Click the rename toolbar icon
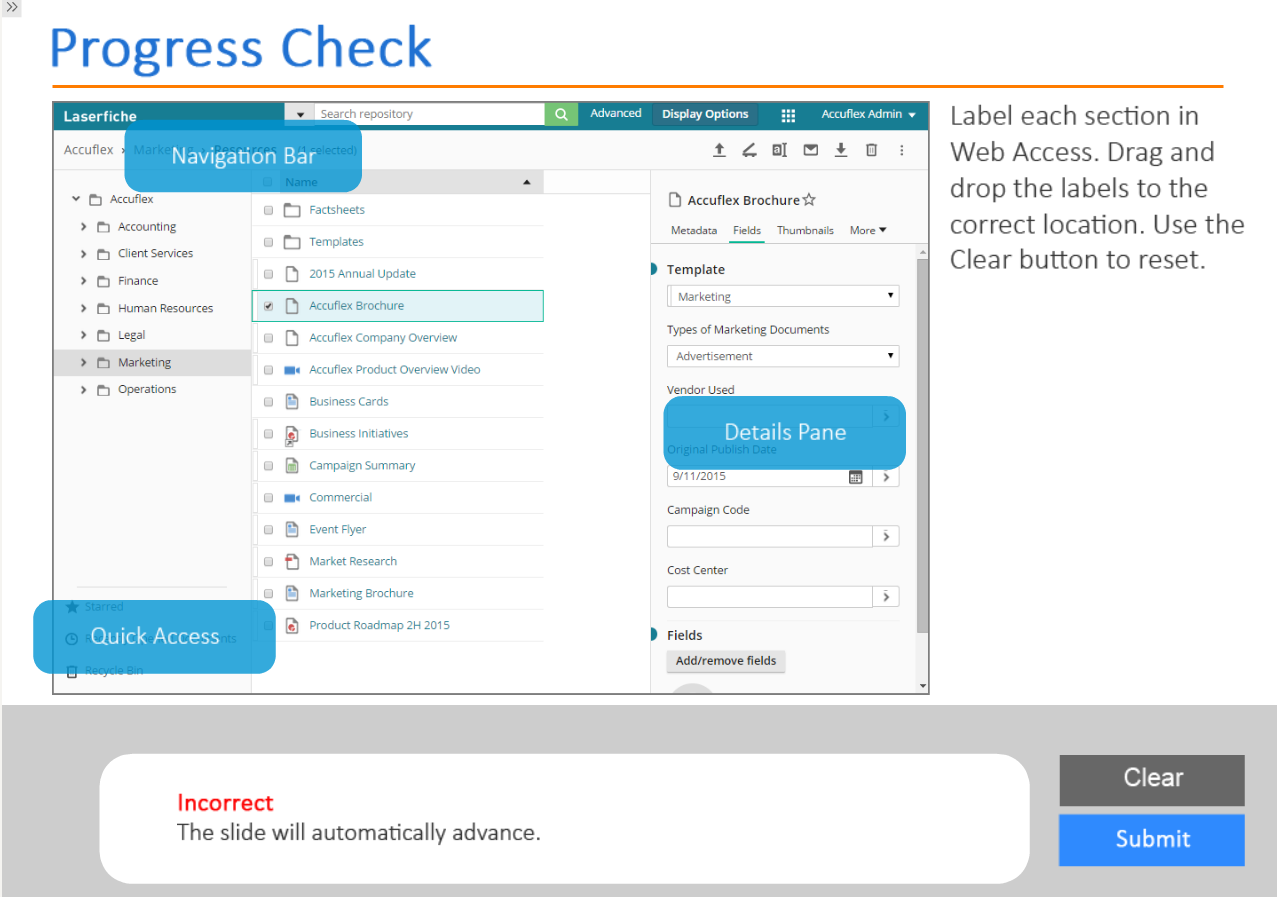Image resolution: width=1277 pixels, height=897 pixels. [779, 150]
